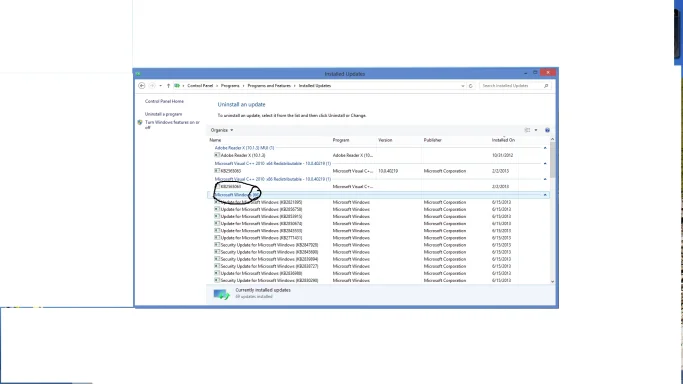Collapse the Adobe Reader X MUI group

point(545,148)
